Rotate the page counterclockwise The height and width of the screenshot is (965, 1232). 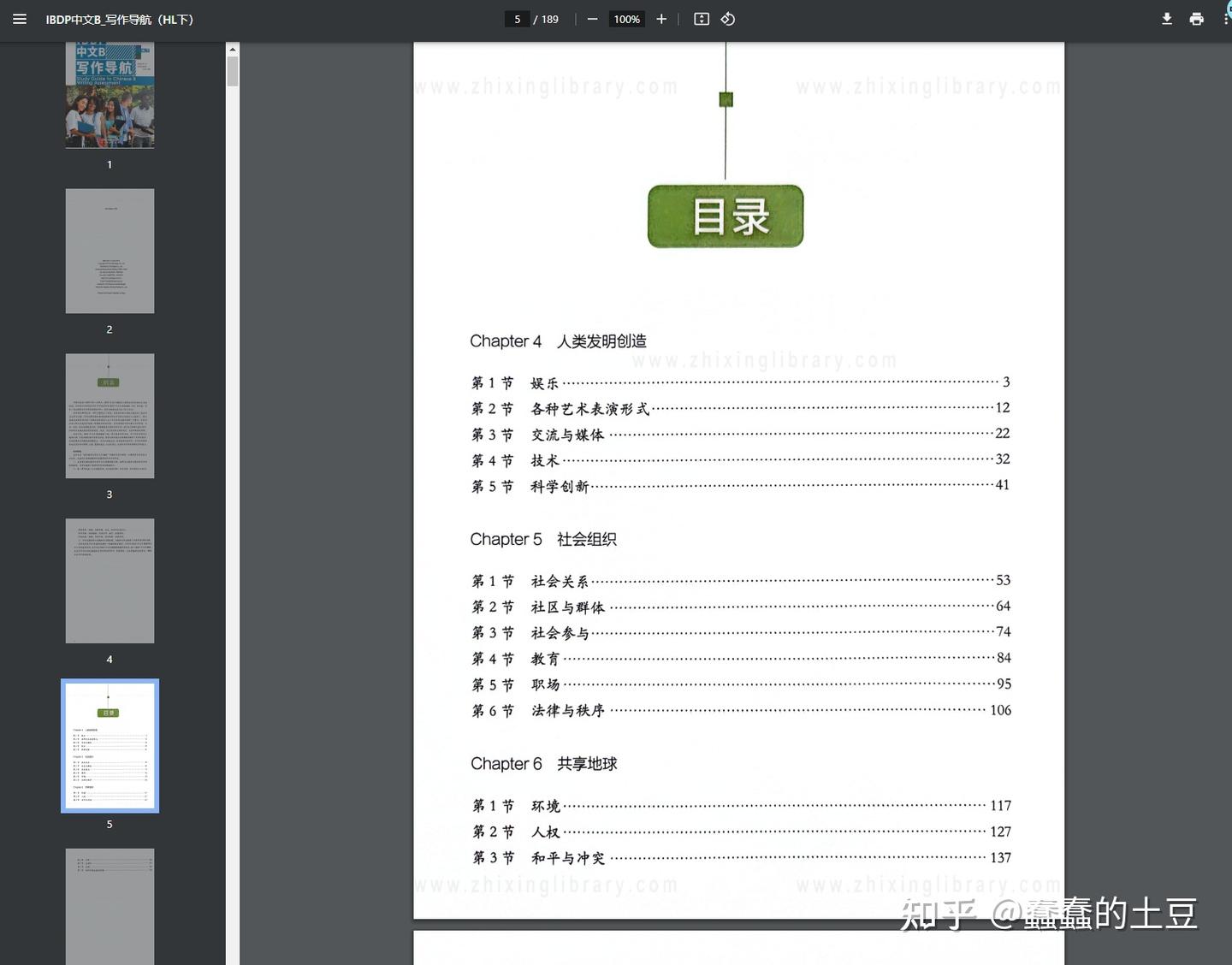727,18
